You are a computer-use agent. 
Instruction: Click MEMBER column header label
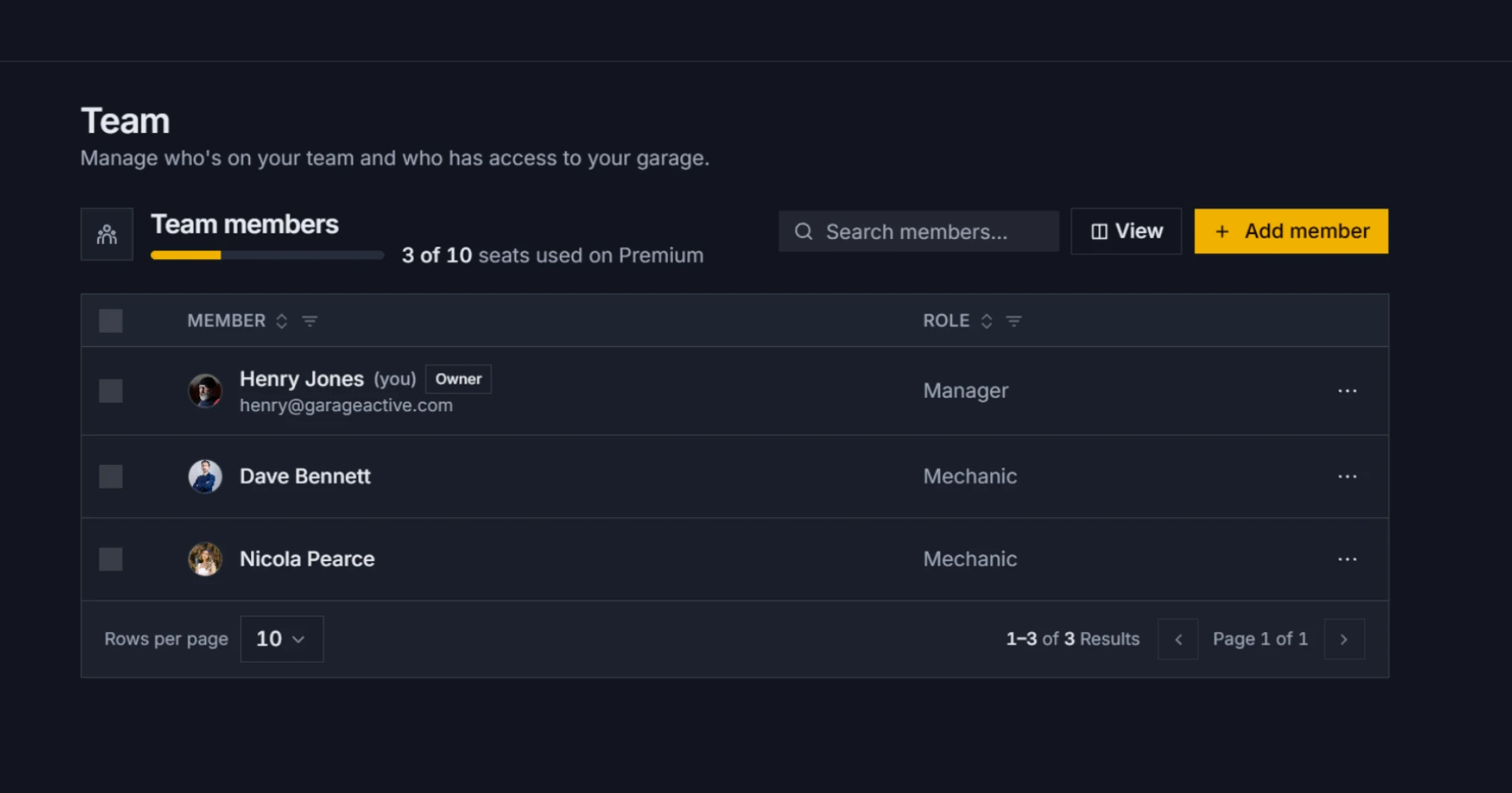(226, 321)
